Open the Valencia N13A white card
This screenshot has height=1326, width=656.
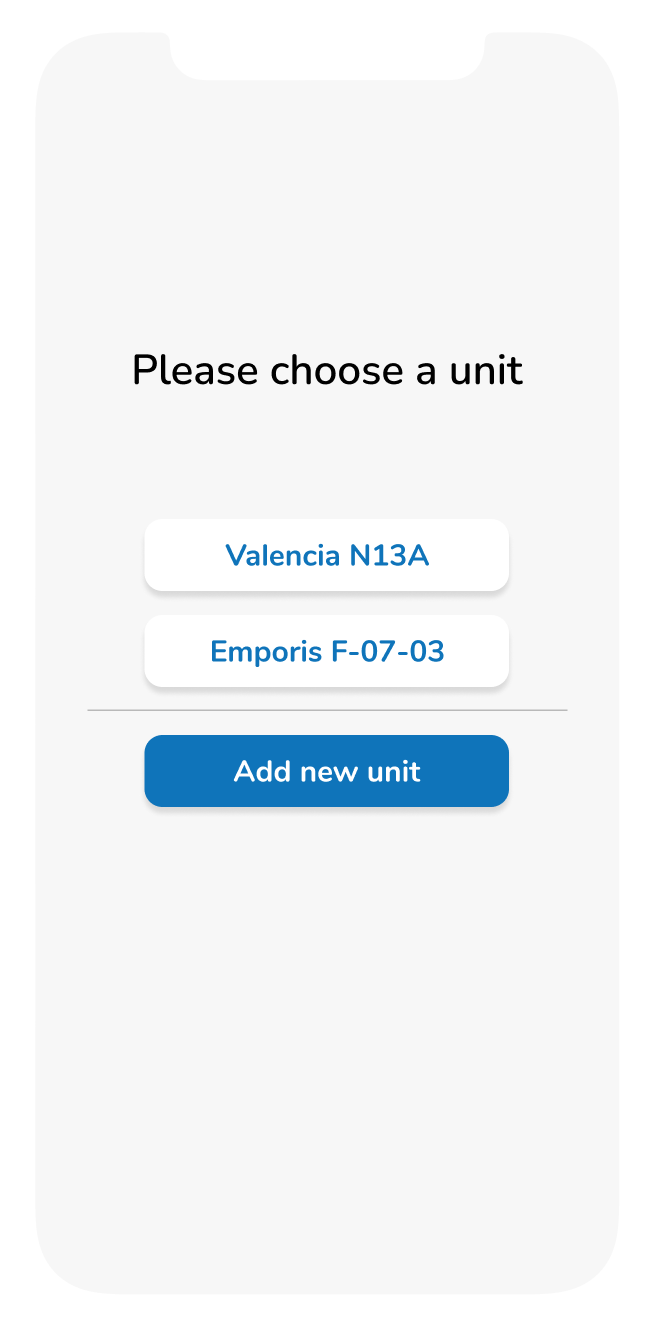click(327, 555)
